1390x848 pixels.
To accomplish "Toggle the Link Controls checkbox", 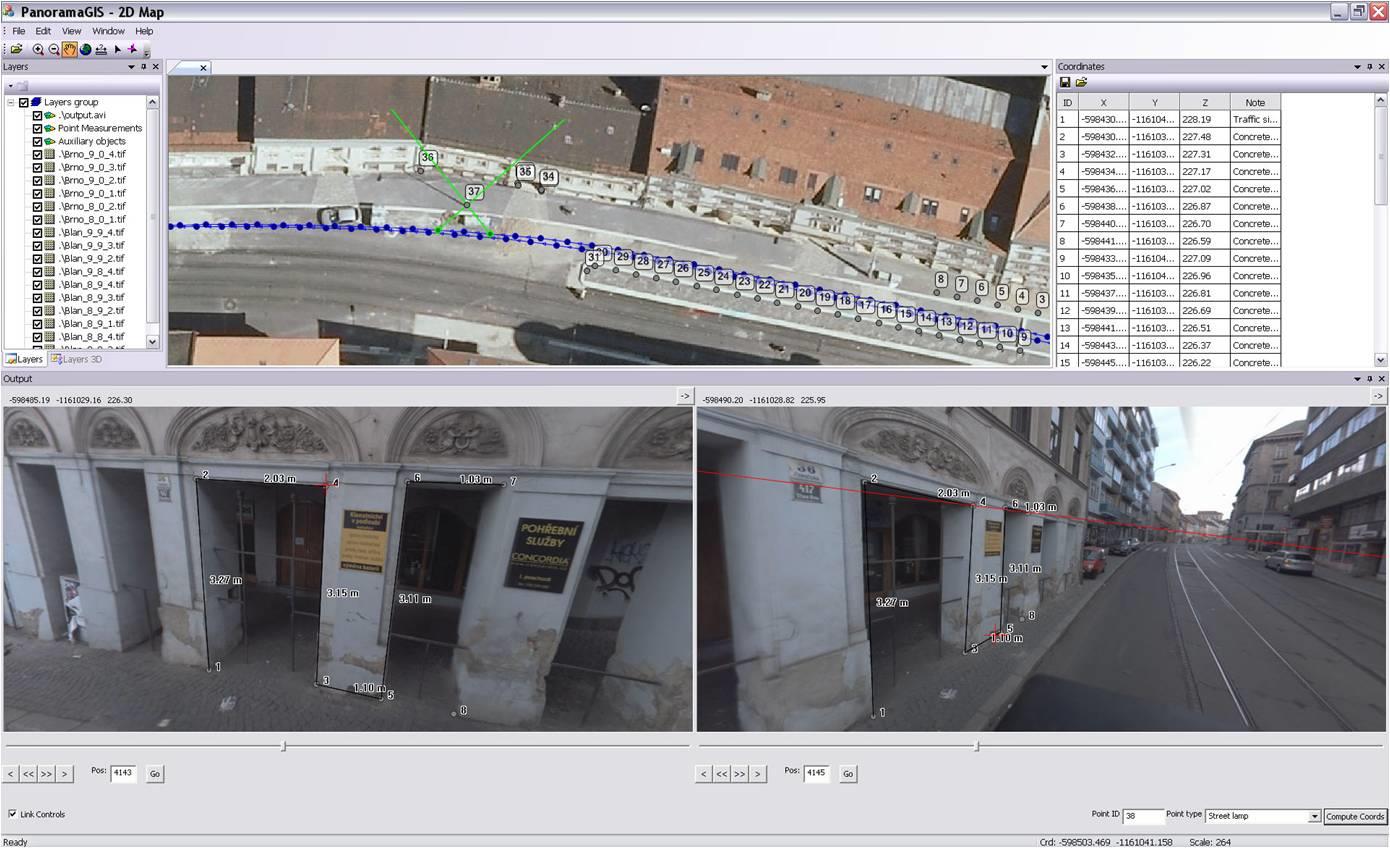I will coord(12,814).
